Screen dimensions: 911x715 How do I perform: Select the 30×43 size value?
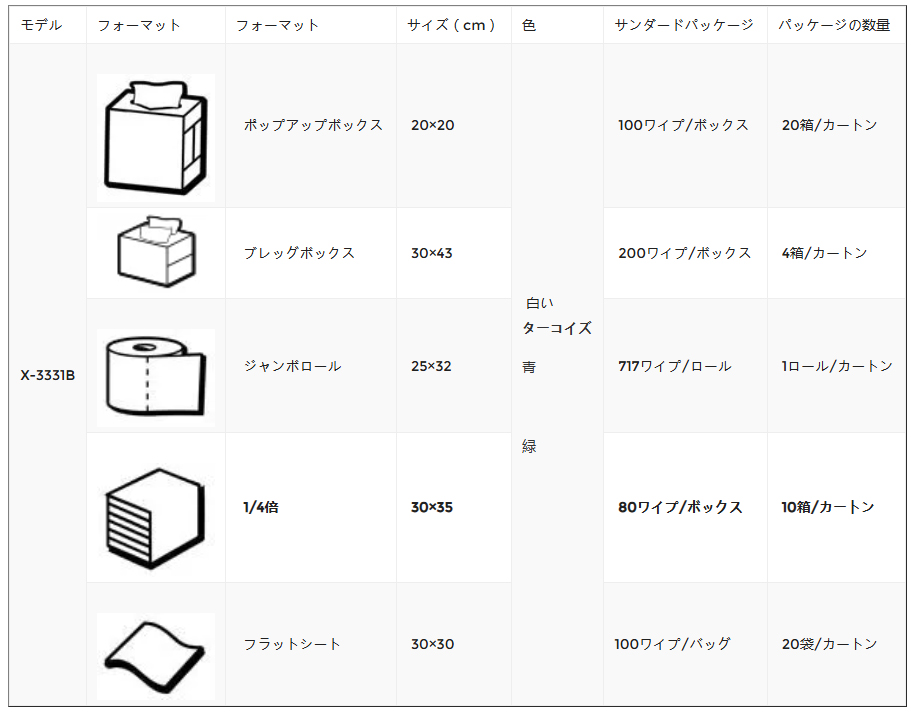click(x=432, y=253)
